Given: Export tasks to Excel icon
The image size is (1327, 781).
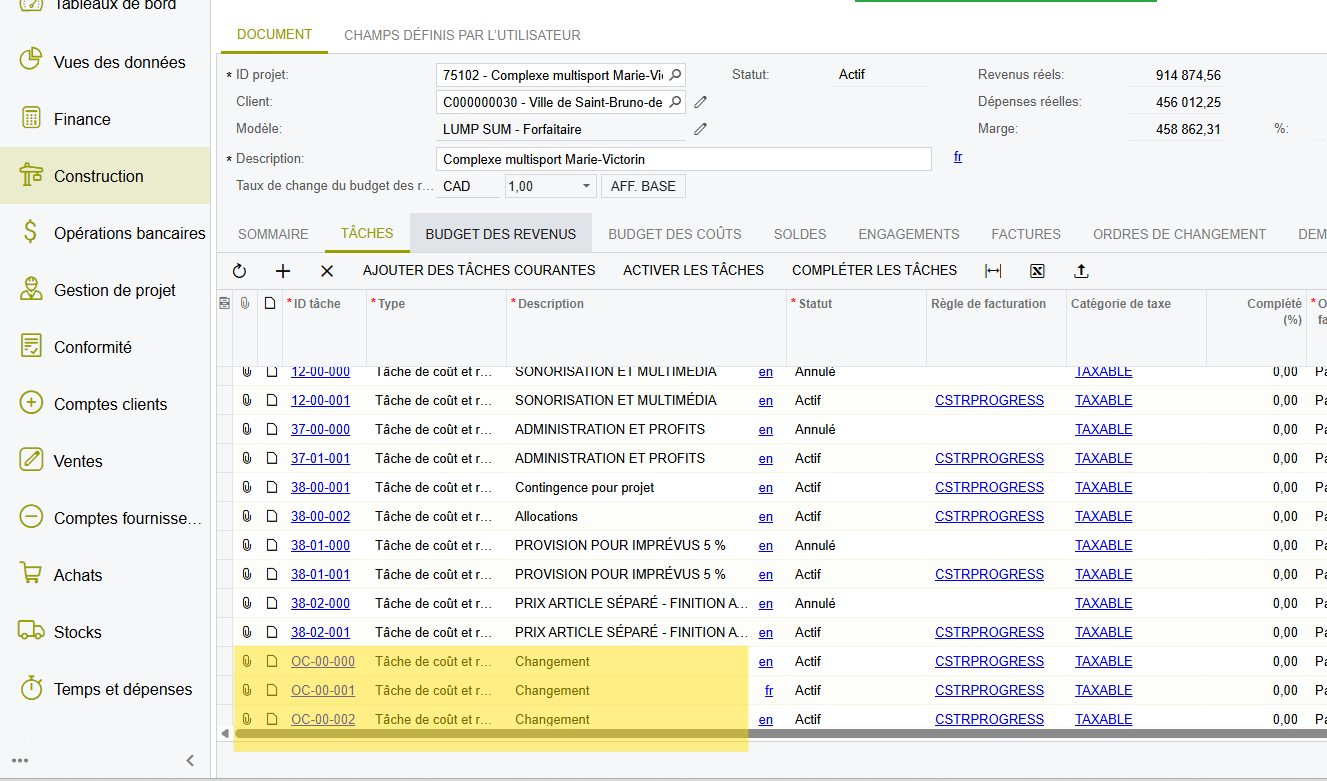Looking at the screenshot, I should click(1037, 271).
